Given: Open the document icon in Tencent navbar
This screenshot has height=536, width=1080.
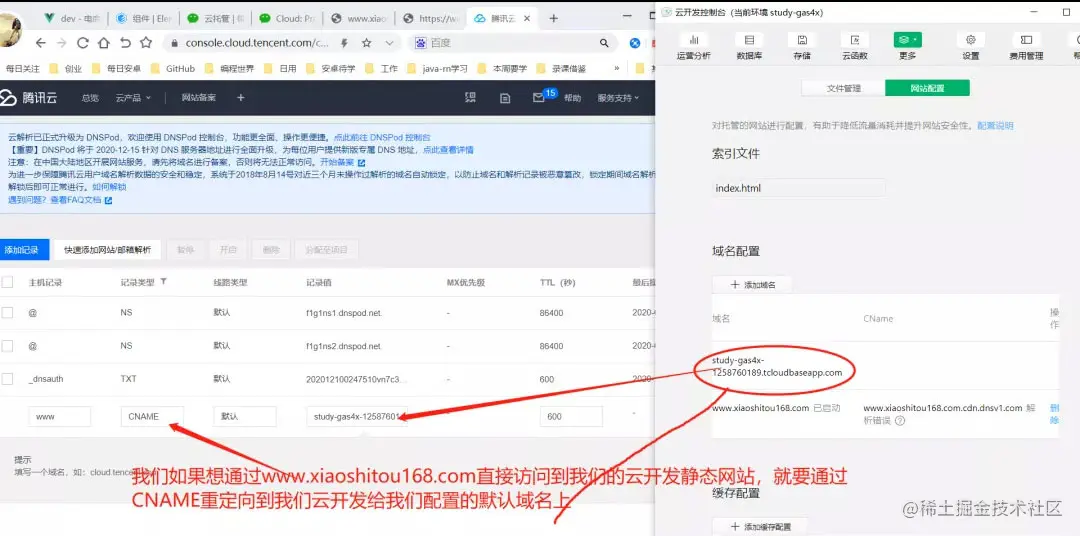Looking at the screenshot, I should pyautogui.click(x=505, y=98).
